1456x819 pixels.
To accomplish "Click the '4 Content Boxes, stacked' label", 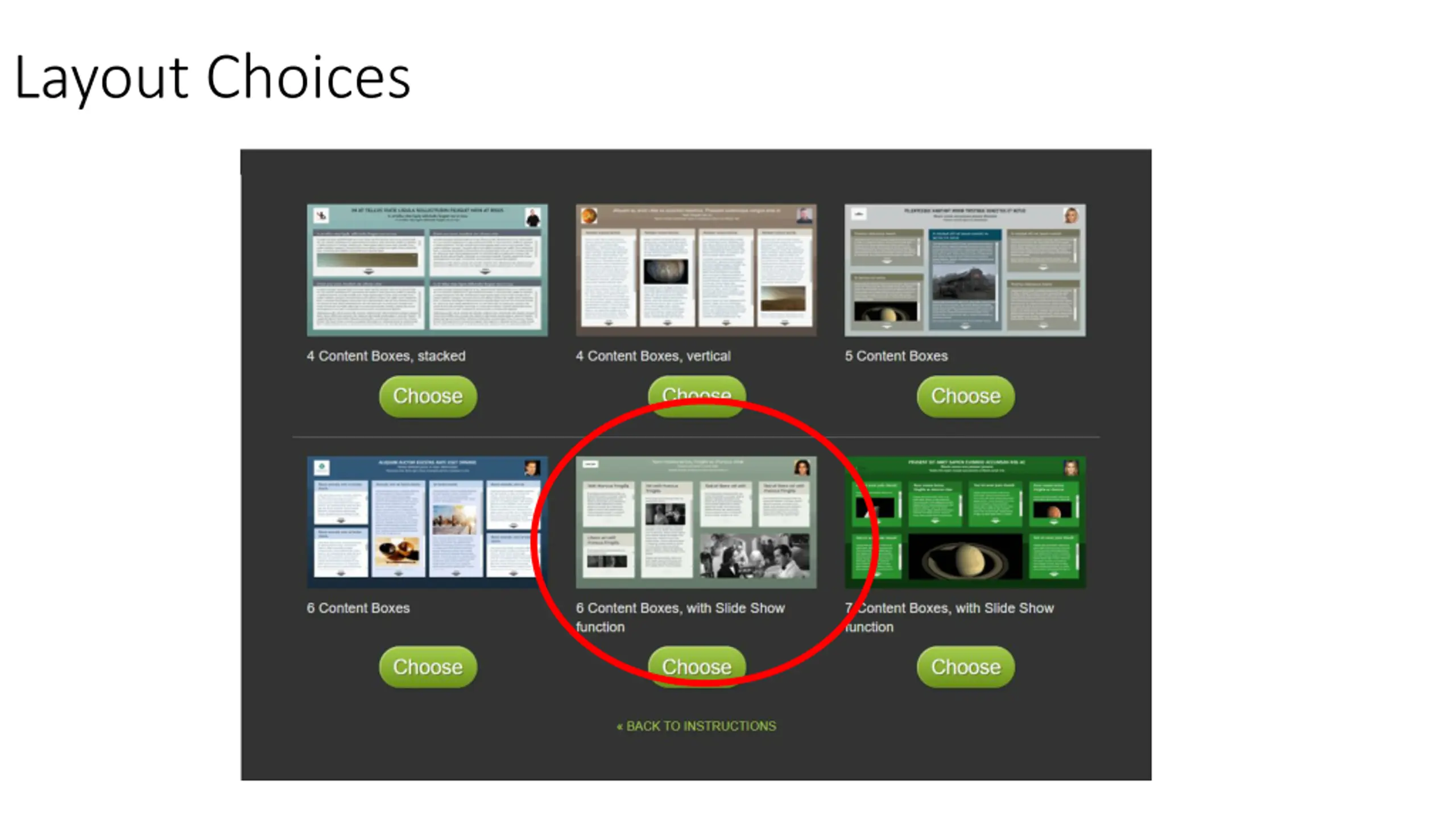I will coord(386,356).
